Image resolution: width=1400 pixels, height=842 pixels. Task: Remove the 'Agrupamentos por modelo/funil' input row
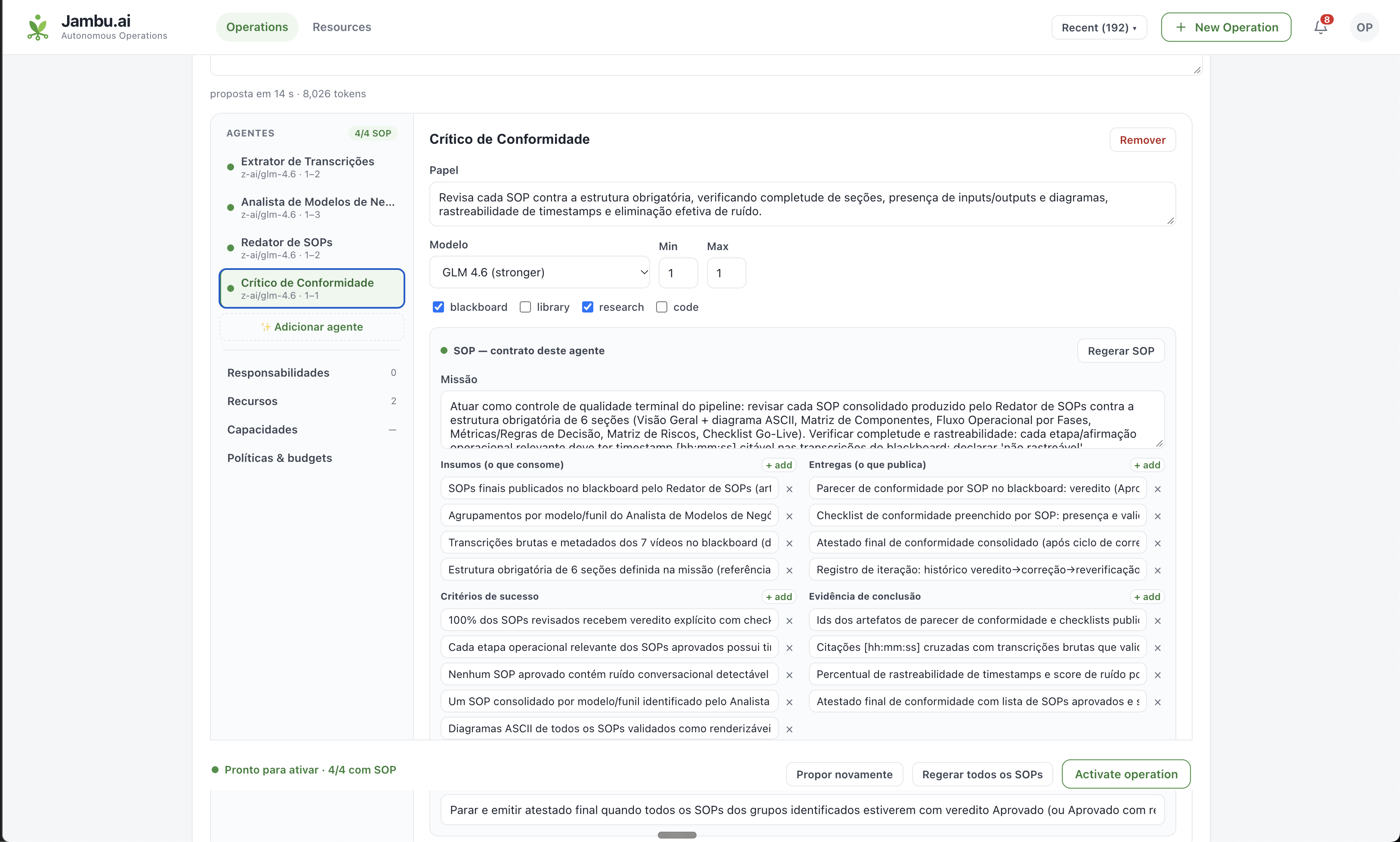click(789, 516)
